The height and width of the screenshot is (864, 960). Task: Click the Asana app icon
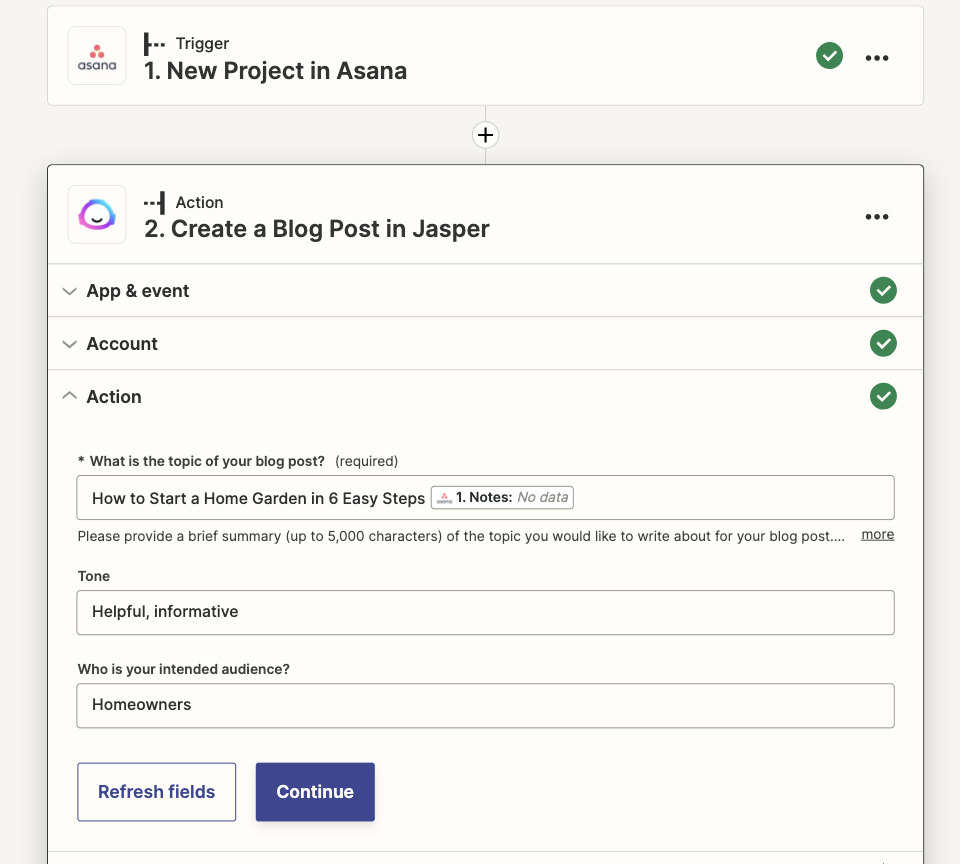point(97,56)
